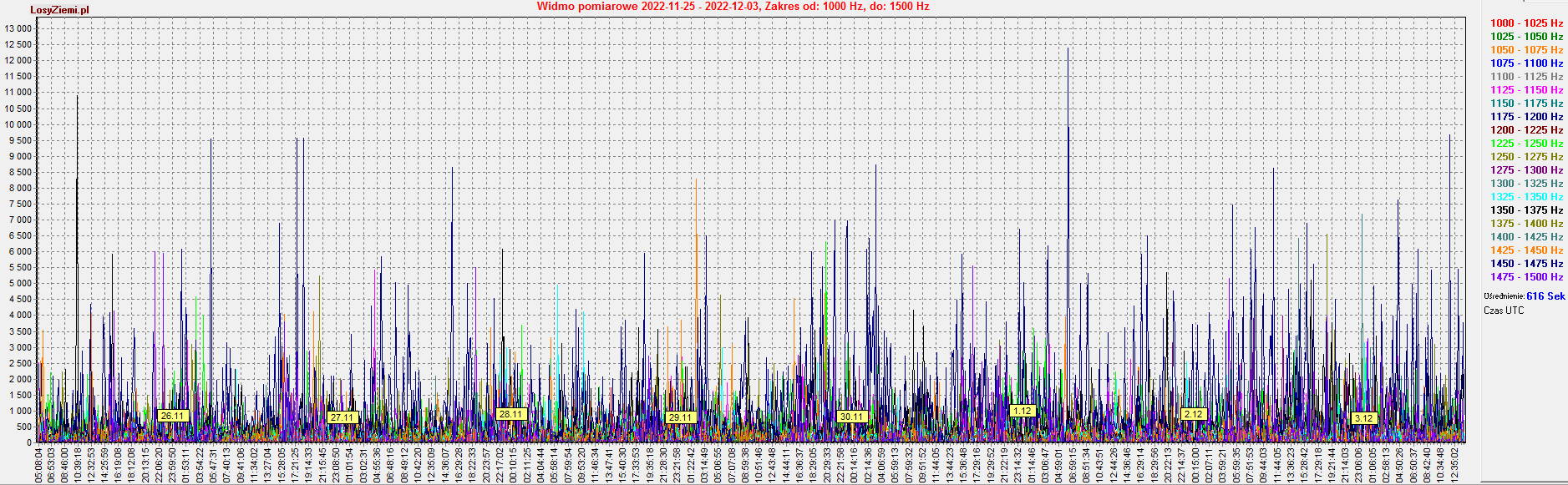Select the cyan 1325 - 1350 Hz legend entry
Screen dimensions: 1568x485
[x=1526, y=197]
